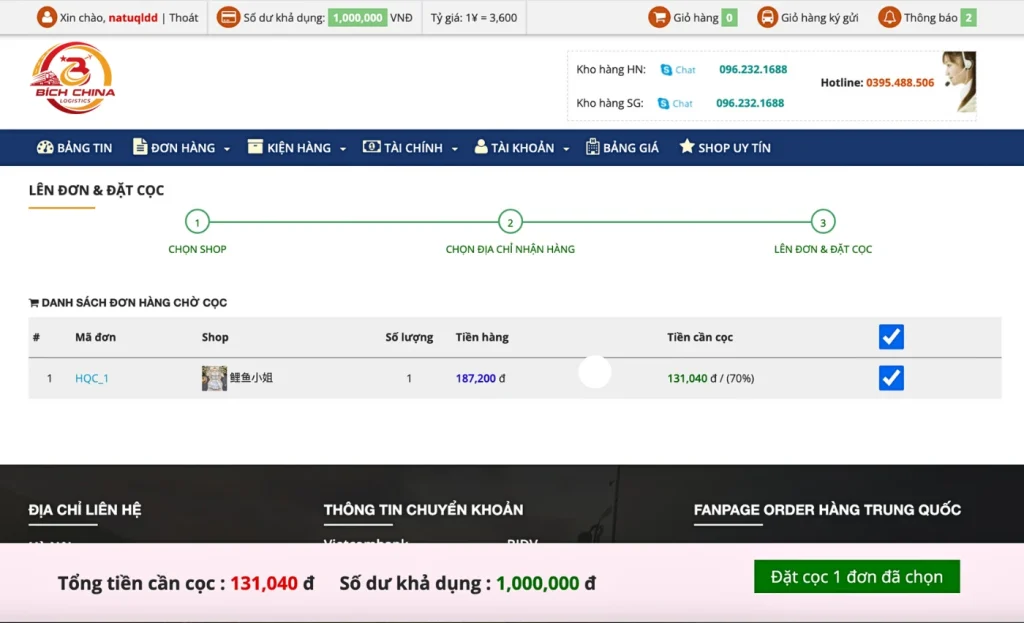Image resolution: width=1024 pixels, height=623 pixels.
Task: Click the Bích China Logistics logo
Action: (73, 78)
